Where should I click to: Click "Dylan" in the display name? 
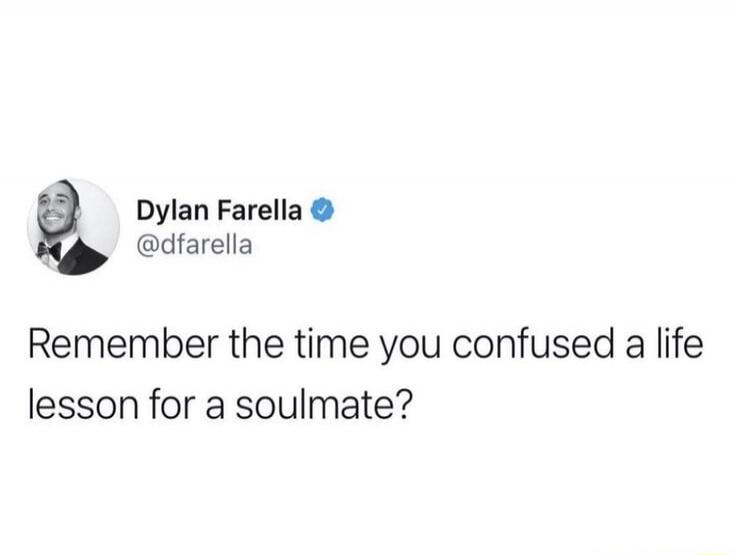point(172,212)
